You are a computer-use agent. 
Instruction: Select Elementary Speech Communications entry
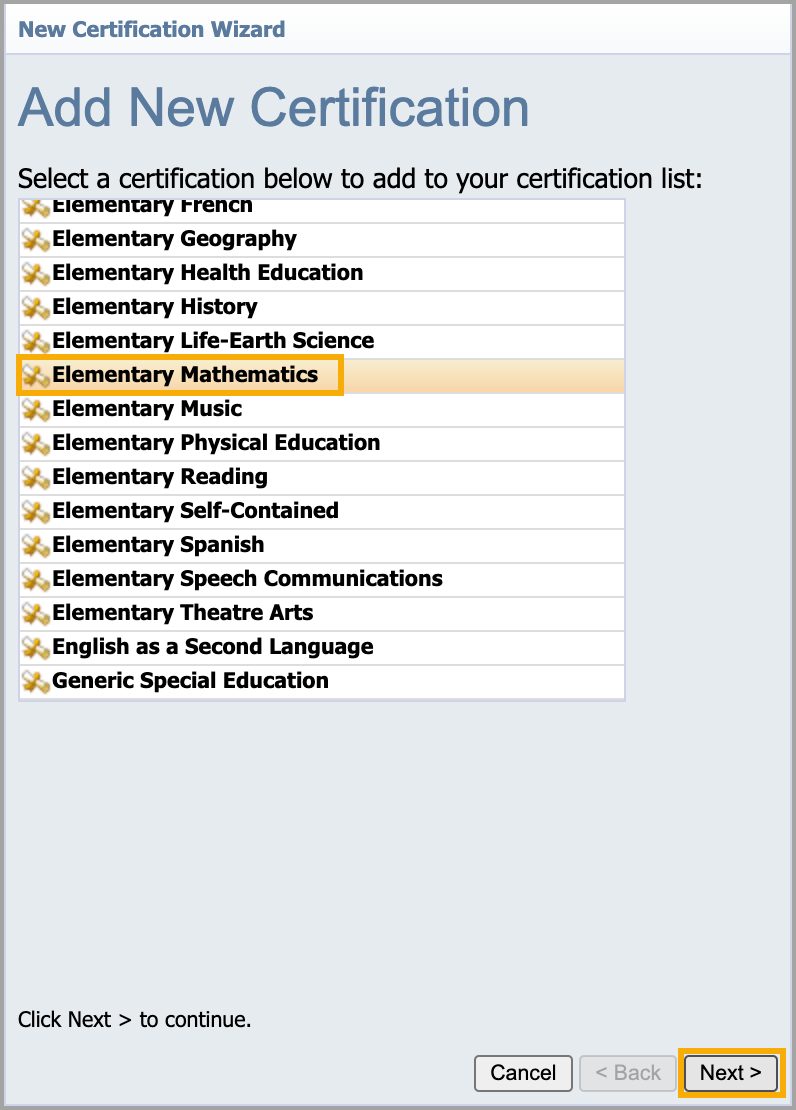(247, 579)
